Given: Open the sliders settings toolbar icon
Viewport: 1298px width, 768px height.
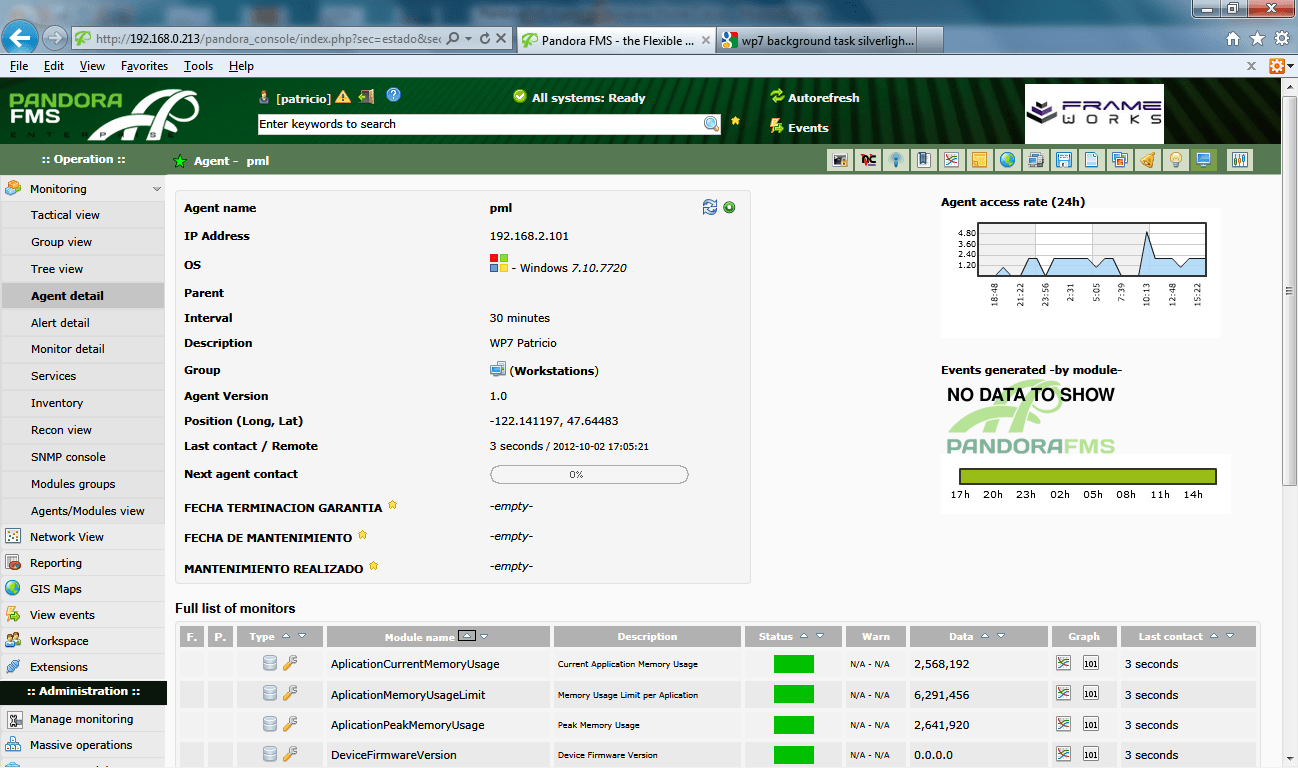Looking at the screenshot, I should [1240, 159].
